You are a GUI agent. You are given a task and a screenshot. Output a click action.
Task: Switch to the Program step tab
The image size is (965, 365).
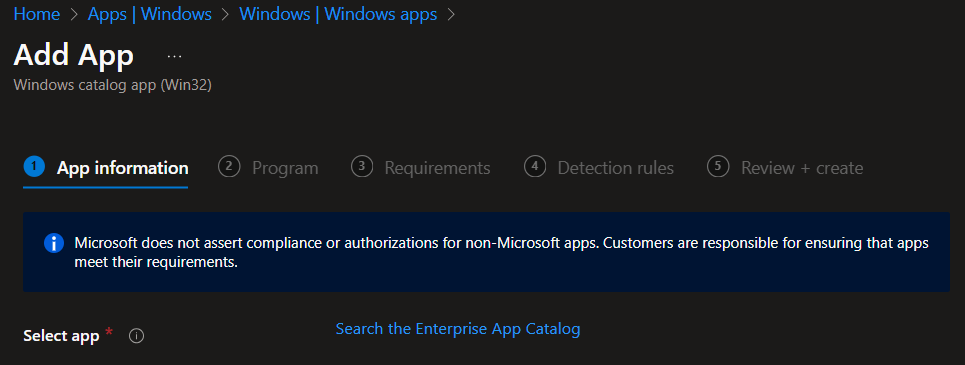[268, 167]
